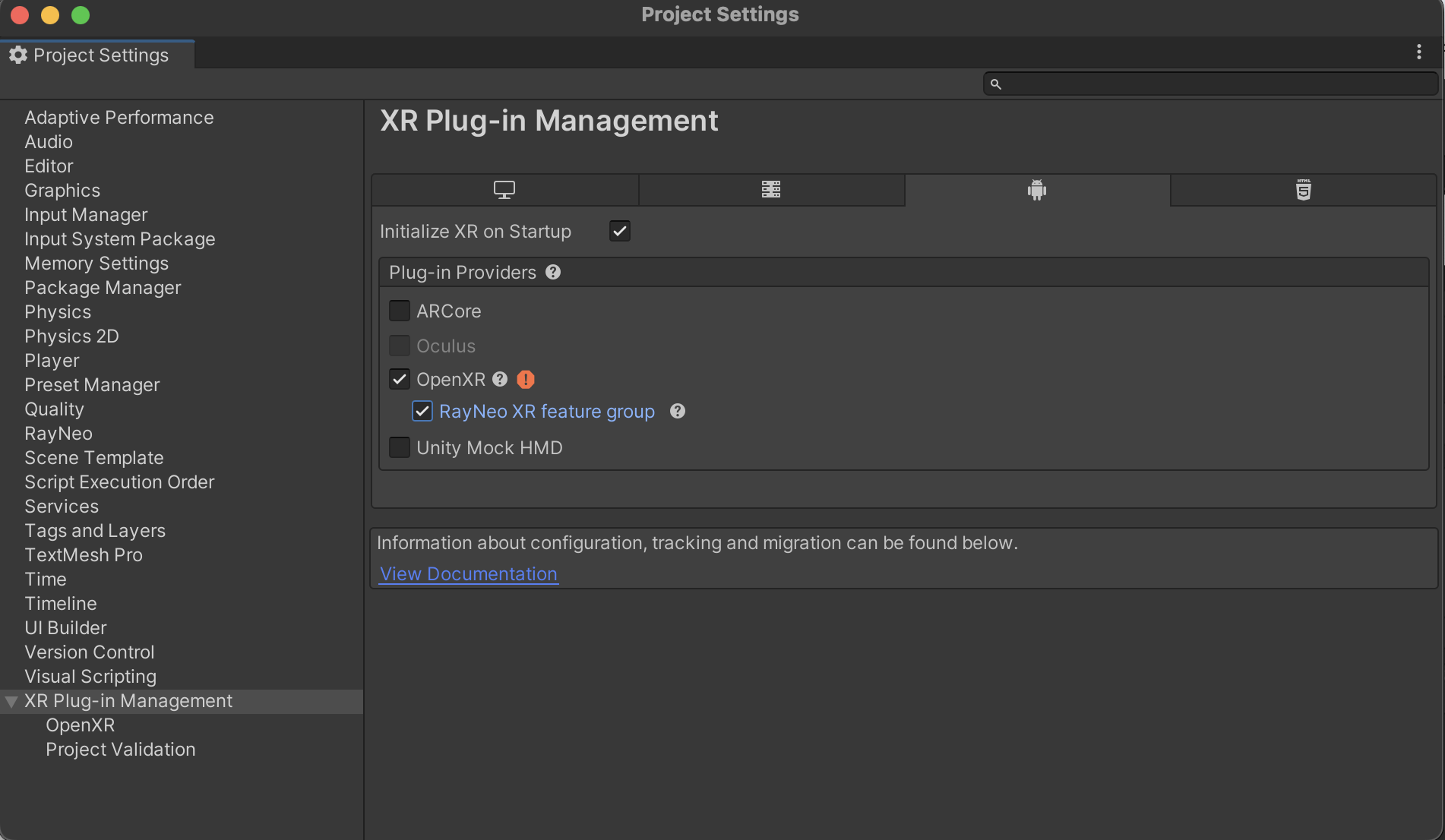Enable the Unity Mock HMD checkbox
Image resolution: width=1445 pixels, height=840 pixels.
(x=400, y=447)
